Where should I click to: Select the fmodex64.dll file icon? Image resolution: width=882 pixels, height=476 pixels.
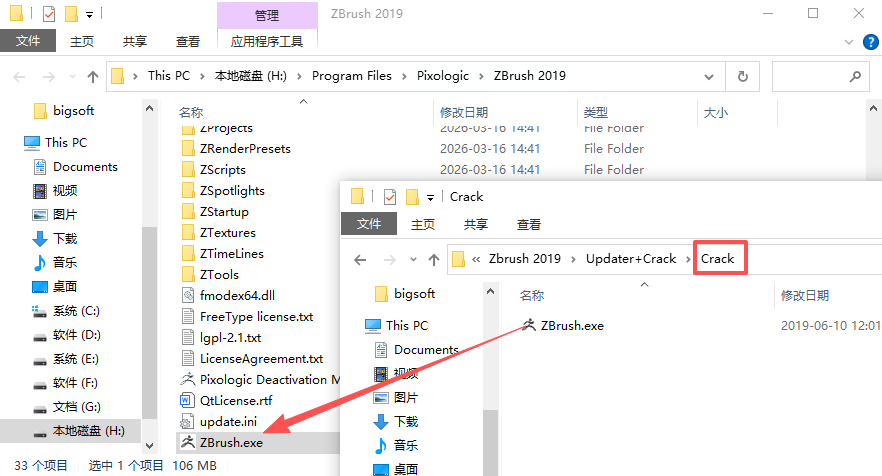tap(188, 295)
